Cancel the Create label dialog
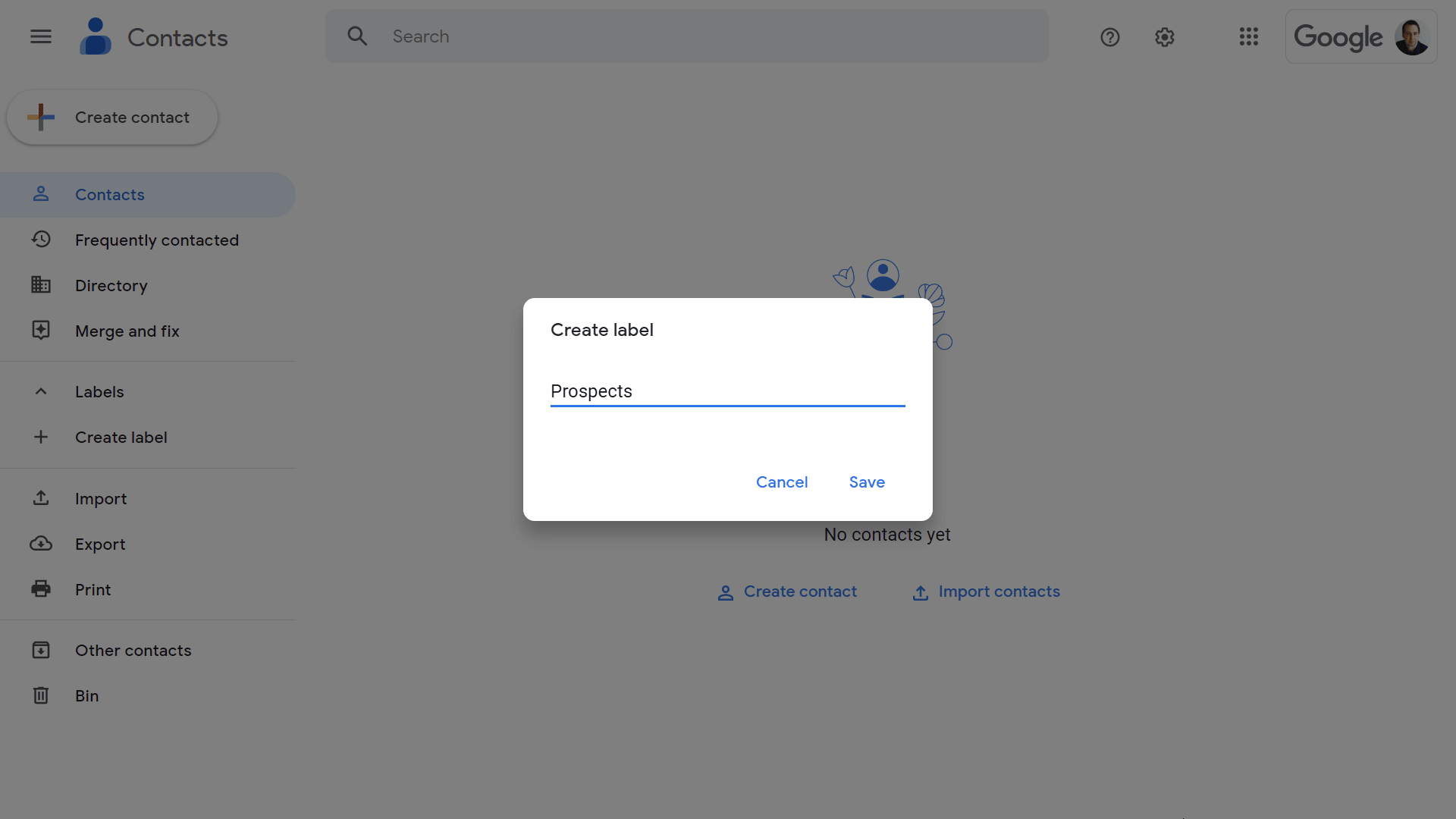This screenshot has width=1456, height=819. [x=782, y=482]
